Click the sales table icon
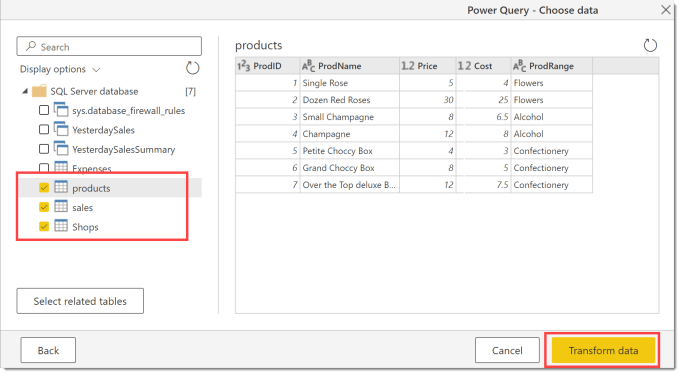 (x=61, y=207)
